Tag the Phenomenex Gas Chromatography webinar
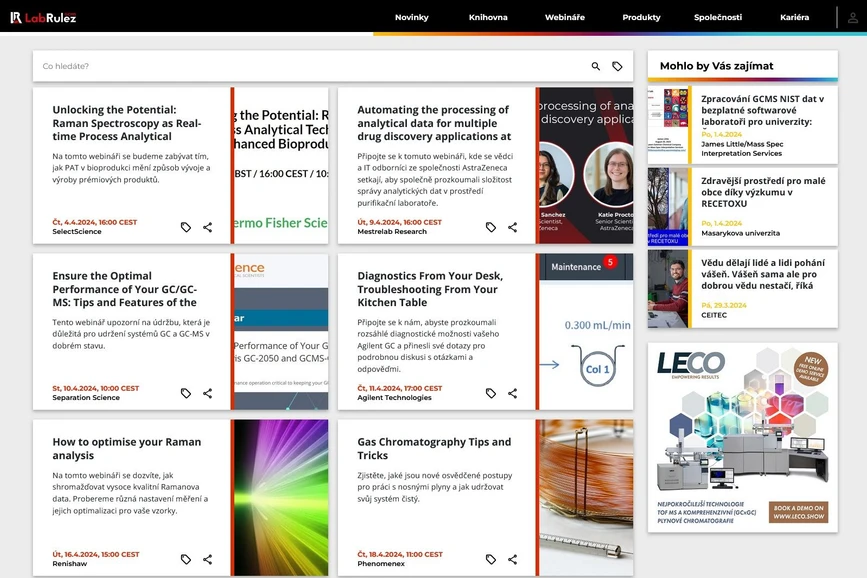This screenshot has width=867, height=578. (x=491, y=559)
